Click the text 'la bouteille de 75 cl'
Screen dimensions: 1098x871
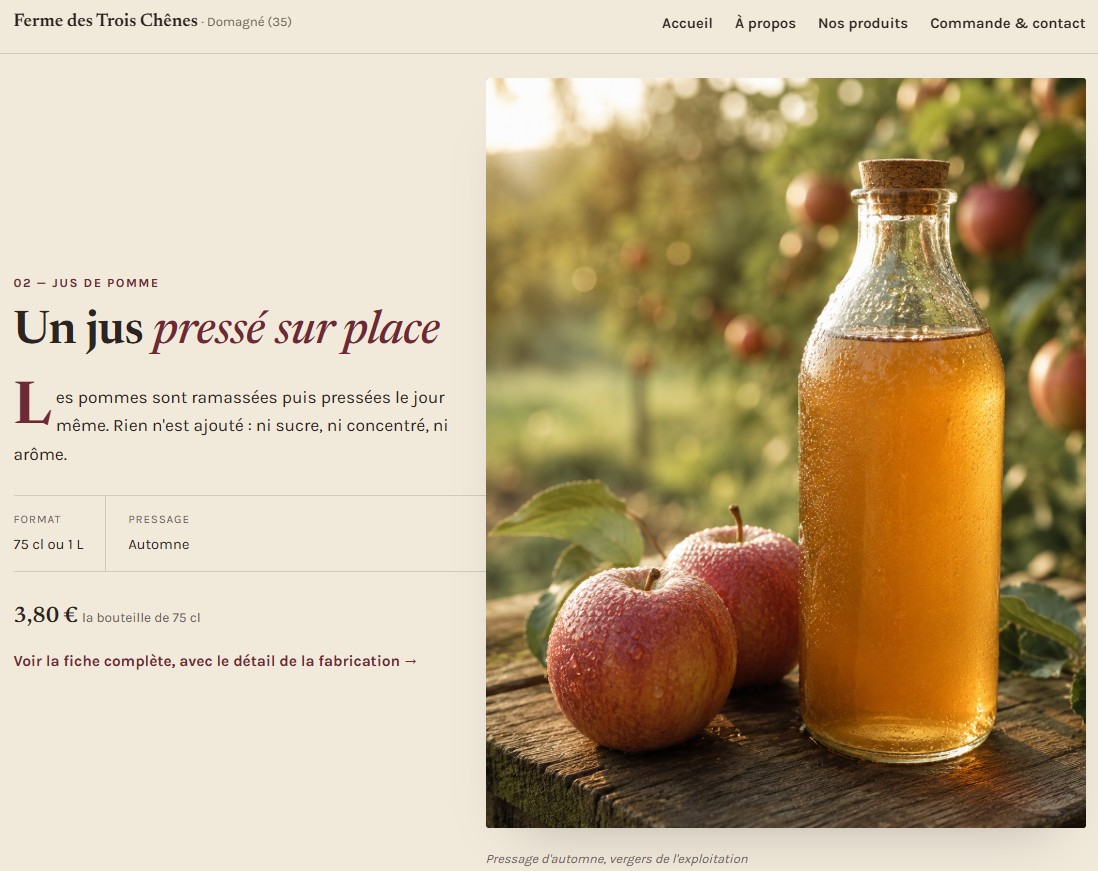[x=141, y=618]
